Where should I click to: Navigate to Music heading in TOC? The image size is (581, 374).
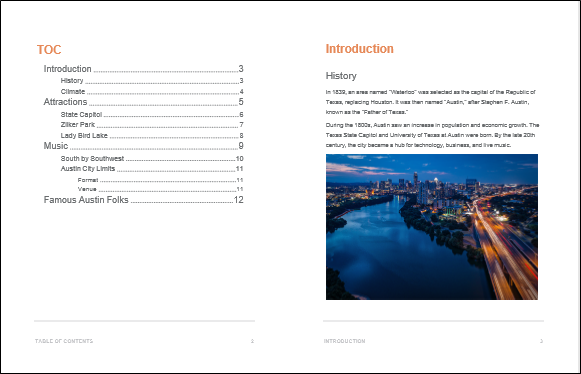[143, 146]
